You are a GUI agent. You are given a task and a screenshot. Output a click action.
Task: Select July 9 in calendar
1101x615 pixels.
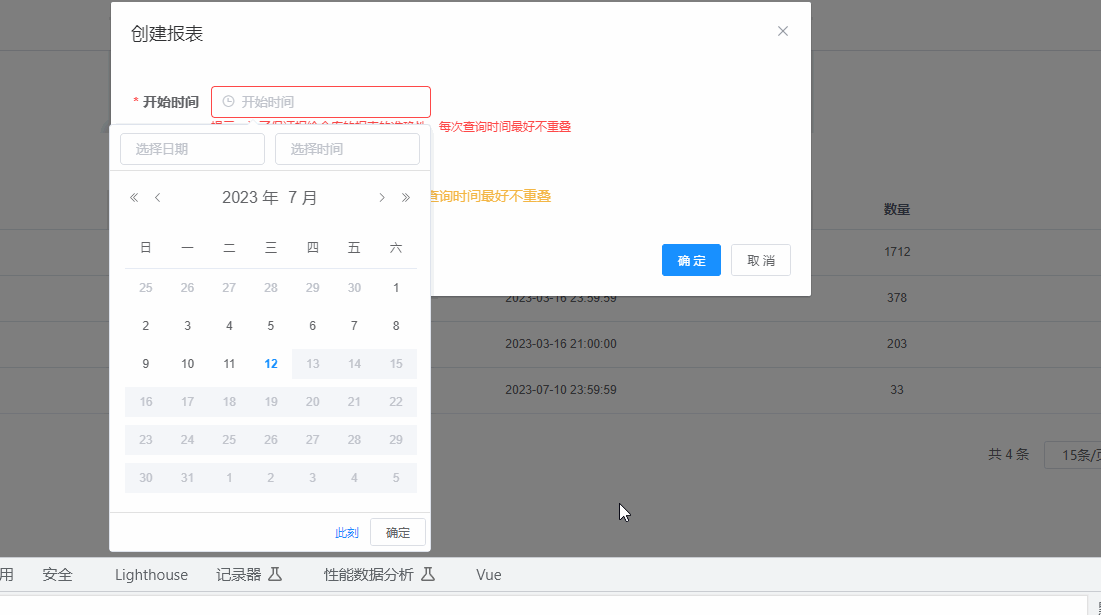(145, 364)
